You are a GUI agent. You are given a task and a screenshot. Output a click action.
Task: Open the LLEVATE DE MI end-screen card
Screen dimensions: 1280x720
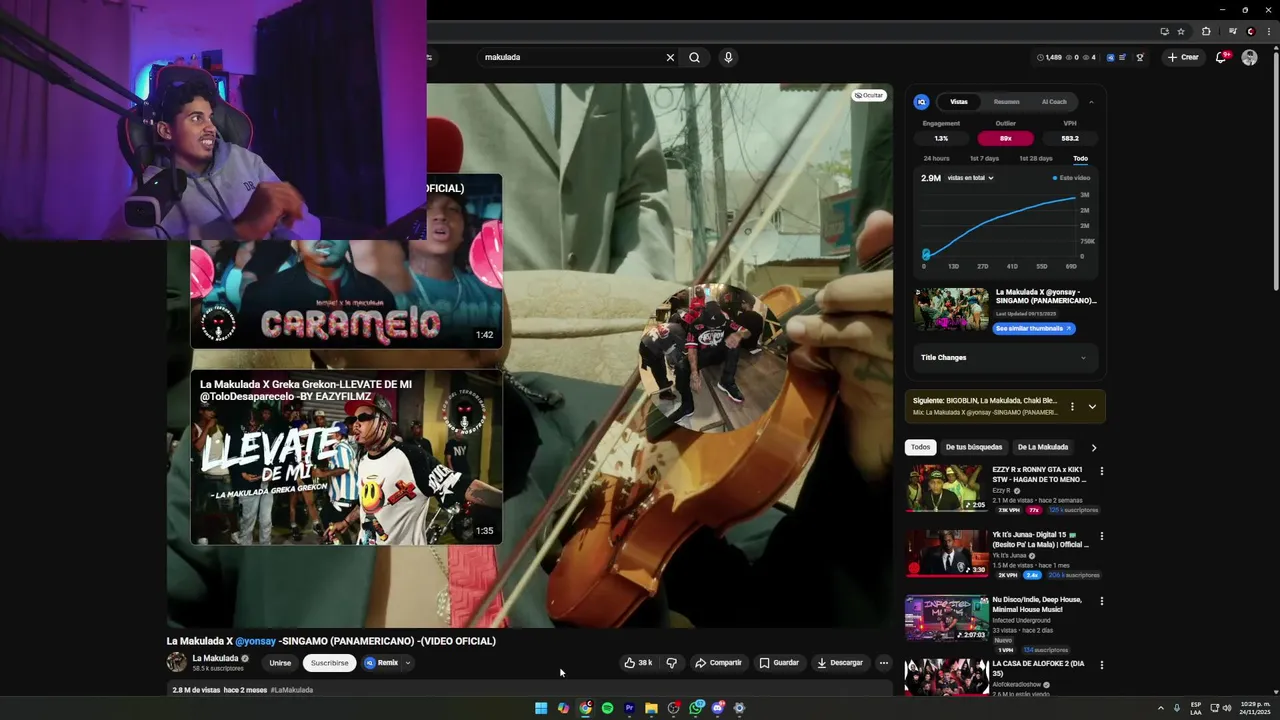click(x=346, y=458)
